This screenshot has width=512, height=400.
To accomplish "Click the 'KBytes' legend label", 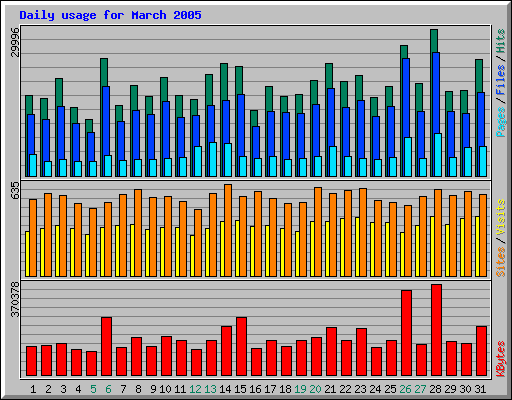I will pos(501,359).
